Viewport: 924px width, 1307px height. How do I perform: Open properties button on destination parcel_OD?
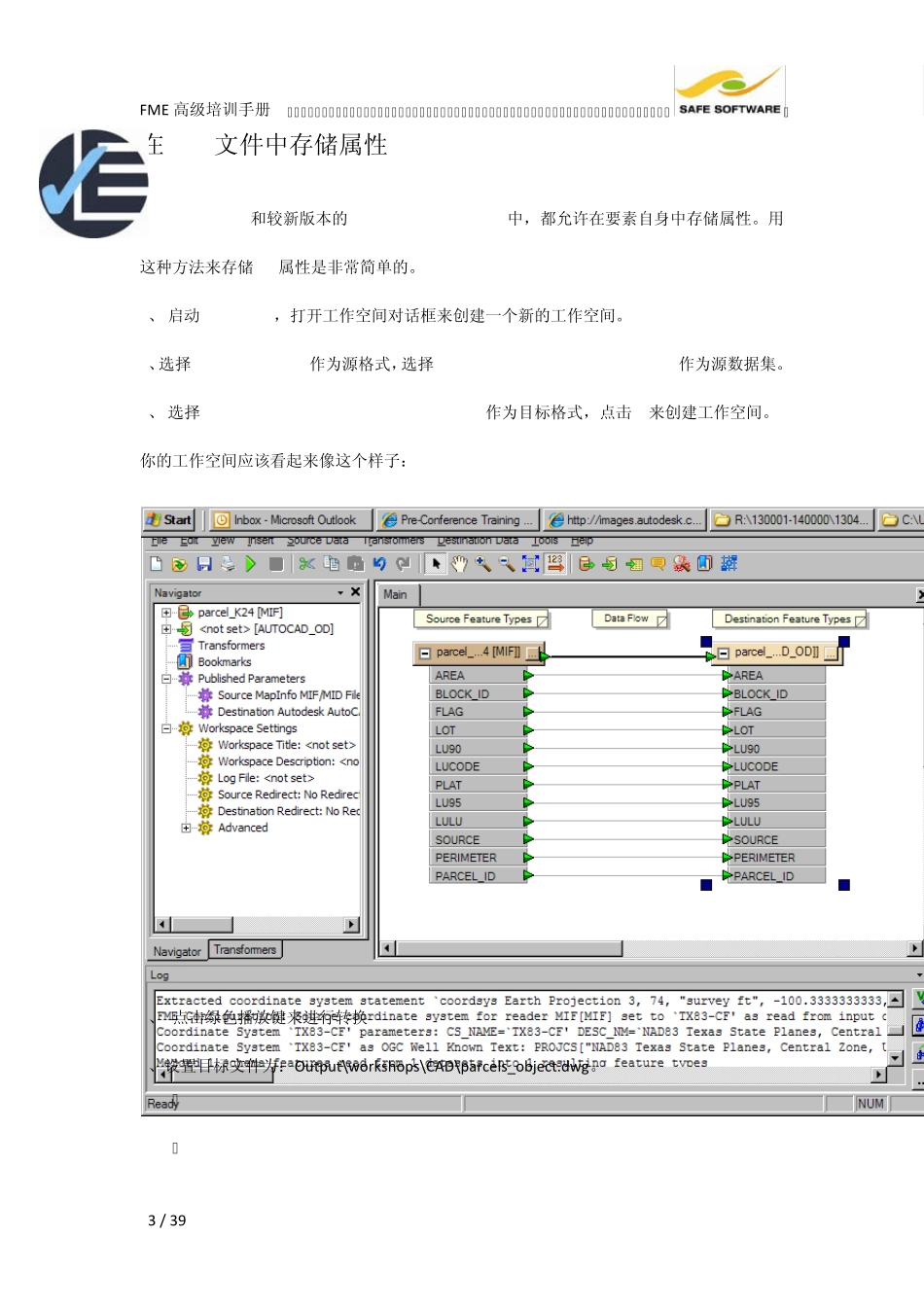coord(831,653)
